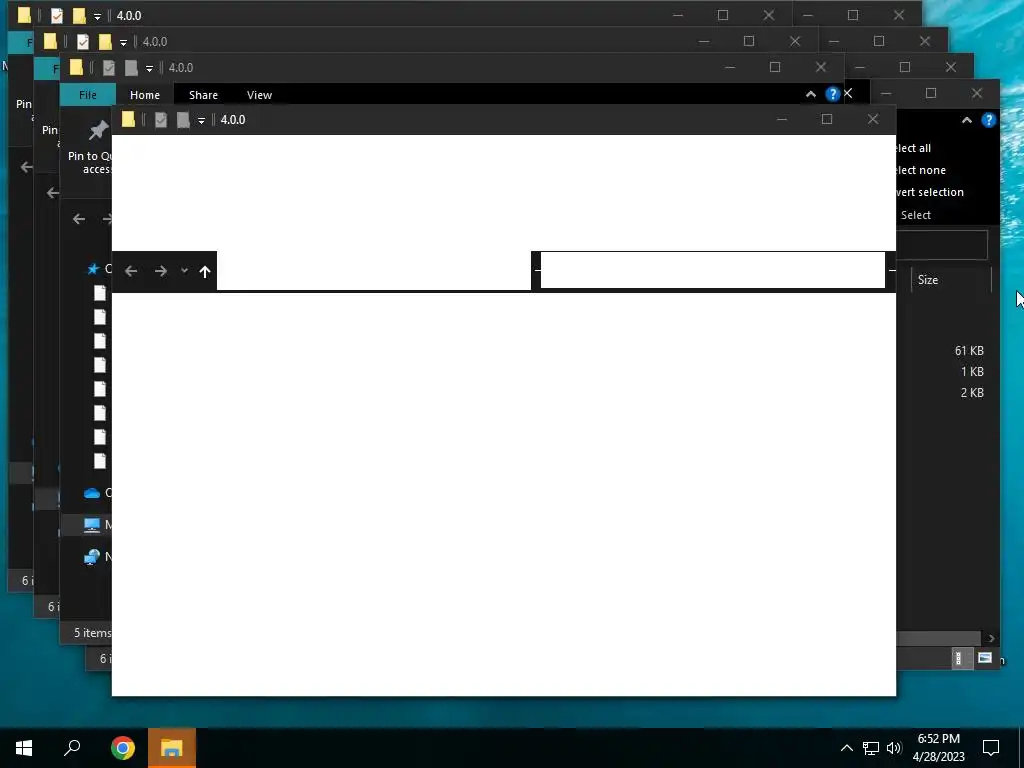1024x768 pixels.
Task: Click the horizontal scrollbar right arrow
Action: (991, 638)
